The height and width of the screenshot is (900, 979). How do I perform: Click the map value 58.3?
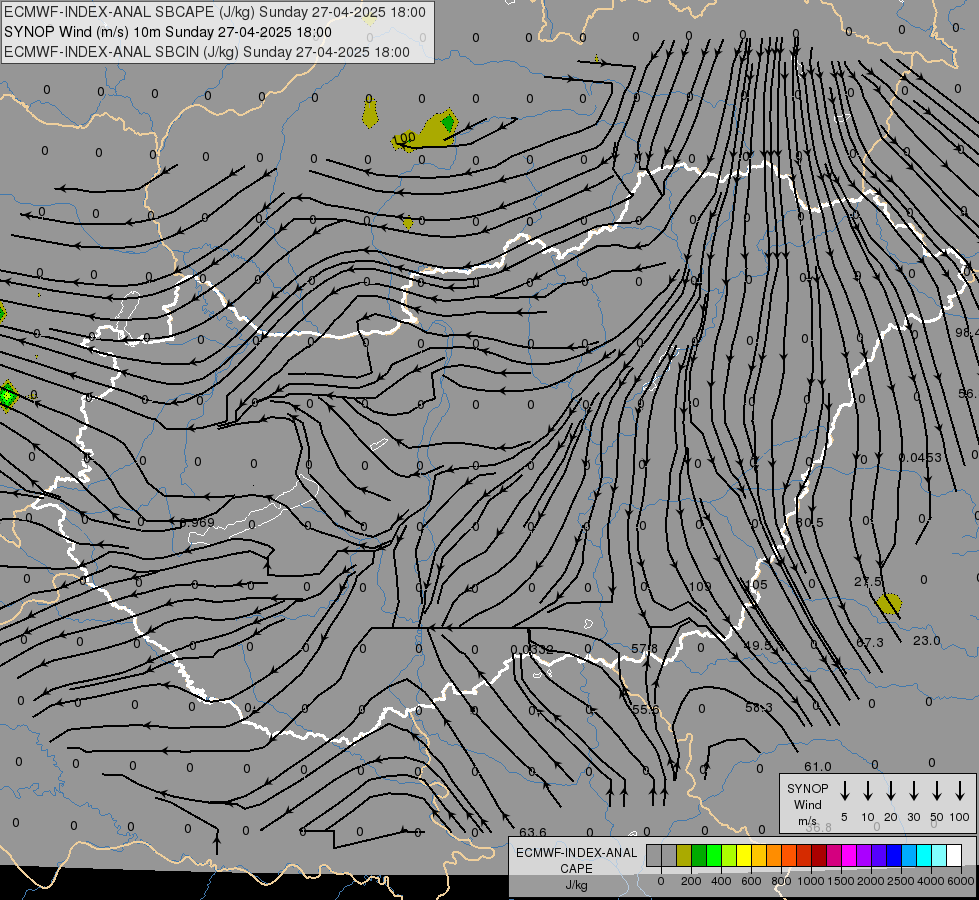point(759,708)
